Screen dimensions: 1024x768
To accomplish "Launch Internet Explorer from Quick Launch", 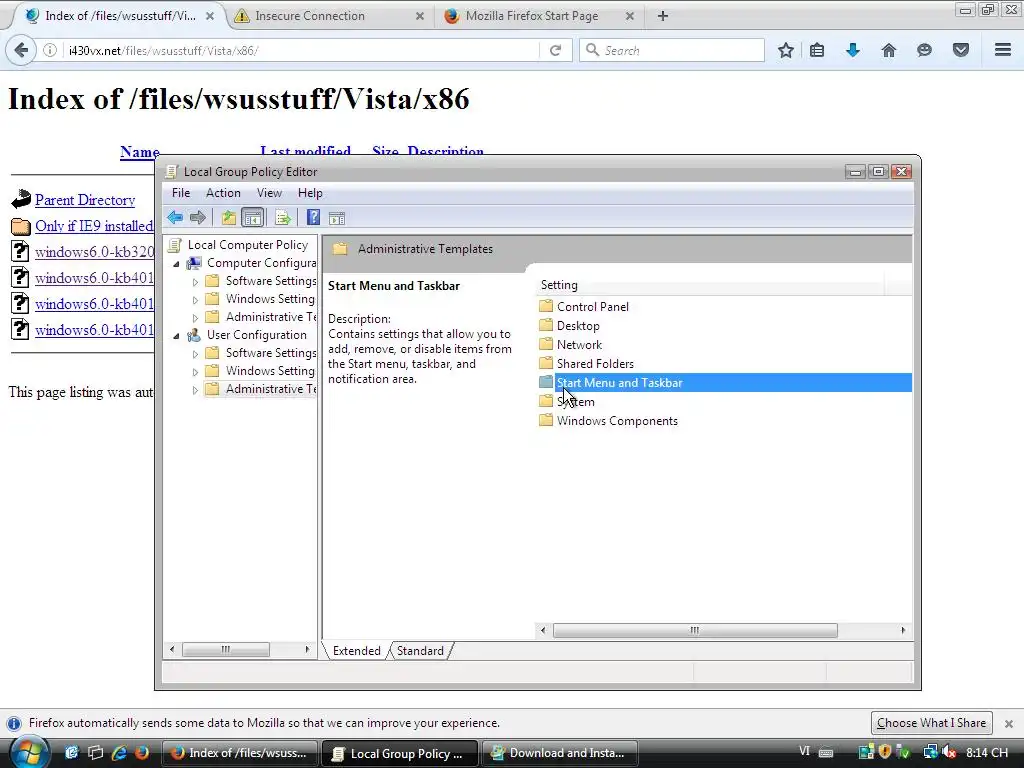I will coord(119,753).
